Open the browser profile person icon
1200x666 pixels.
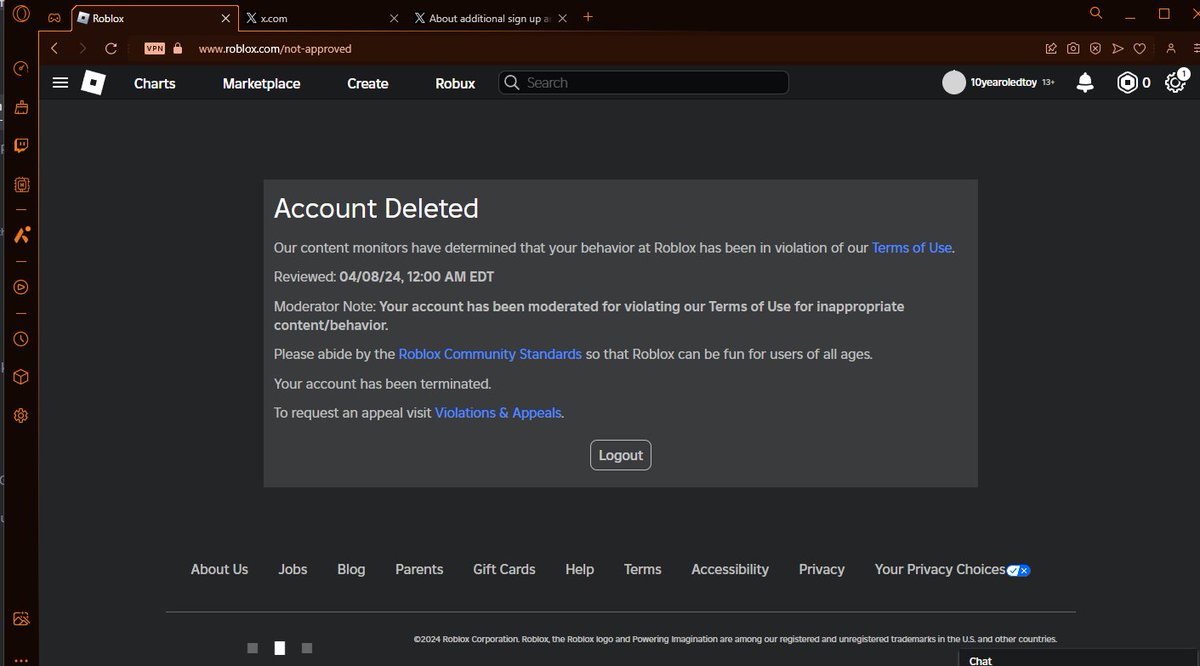click(x=1171, y=48)
